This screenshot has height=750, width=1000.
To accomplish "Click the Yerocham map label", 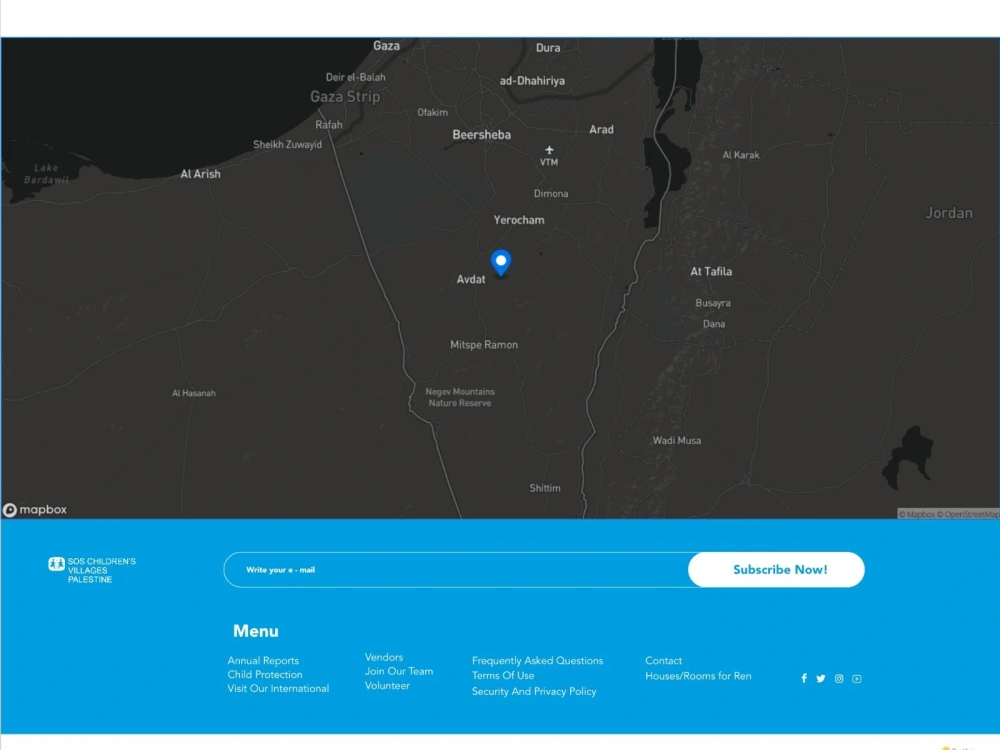I will [x=518, y=220].
